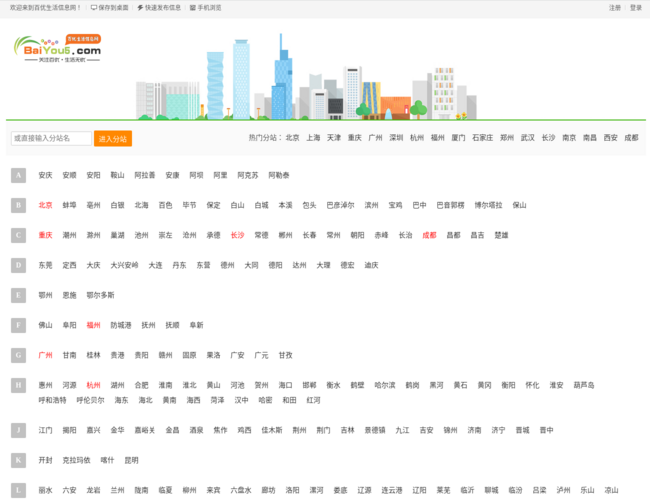
Task: Choose 厦门 from the hot sites
Action: coord(458,138)
